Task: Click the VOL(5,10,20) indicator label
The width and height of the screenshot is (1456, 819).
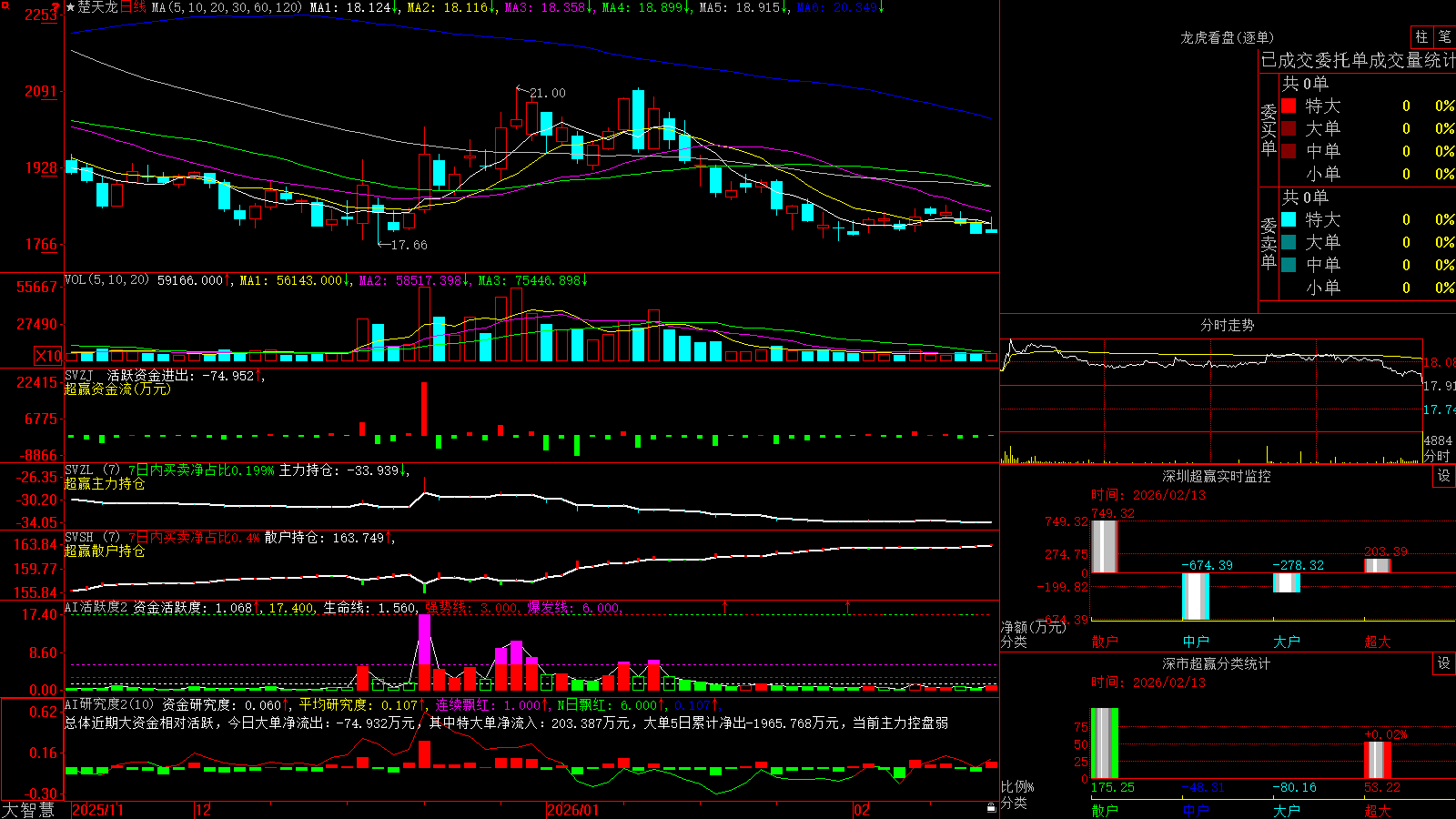Action: [x=106, y=280]
